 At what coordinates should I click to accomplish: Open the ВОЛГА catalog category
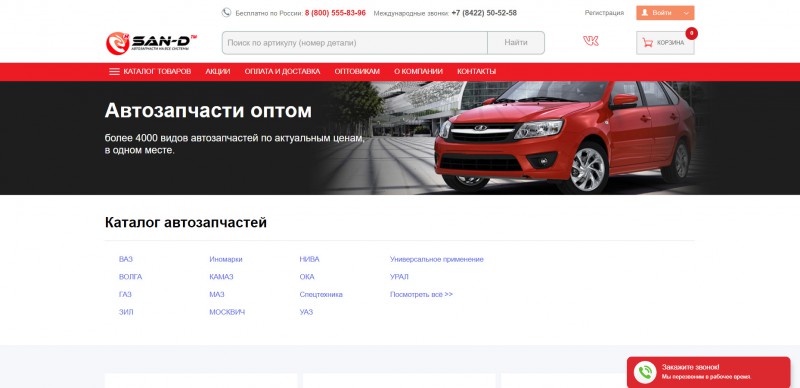tap(131, 277)
